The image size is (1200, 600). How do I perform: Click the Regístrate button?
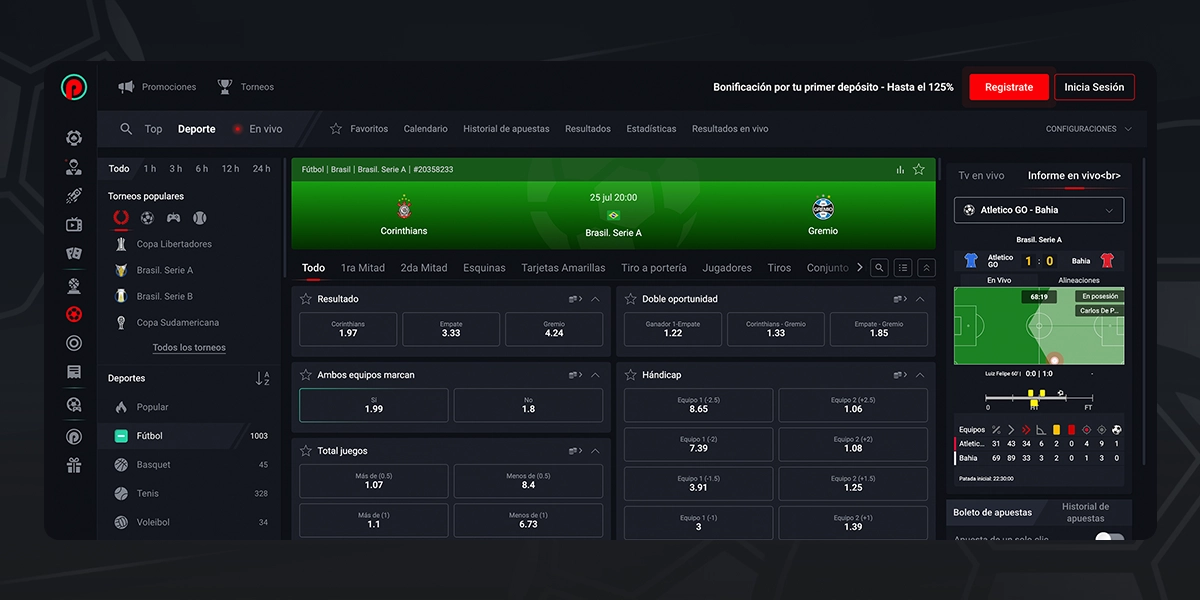[1009, 87]
